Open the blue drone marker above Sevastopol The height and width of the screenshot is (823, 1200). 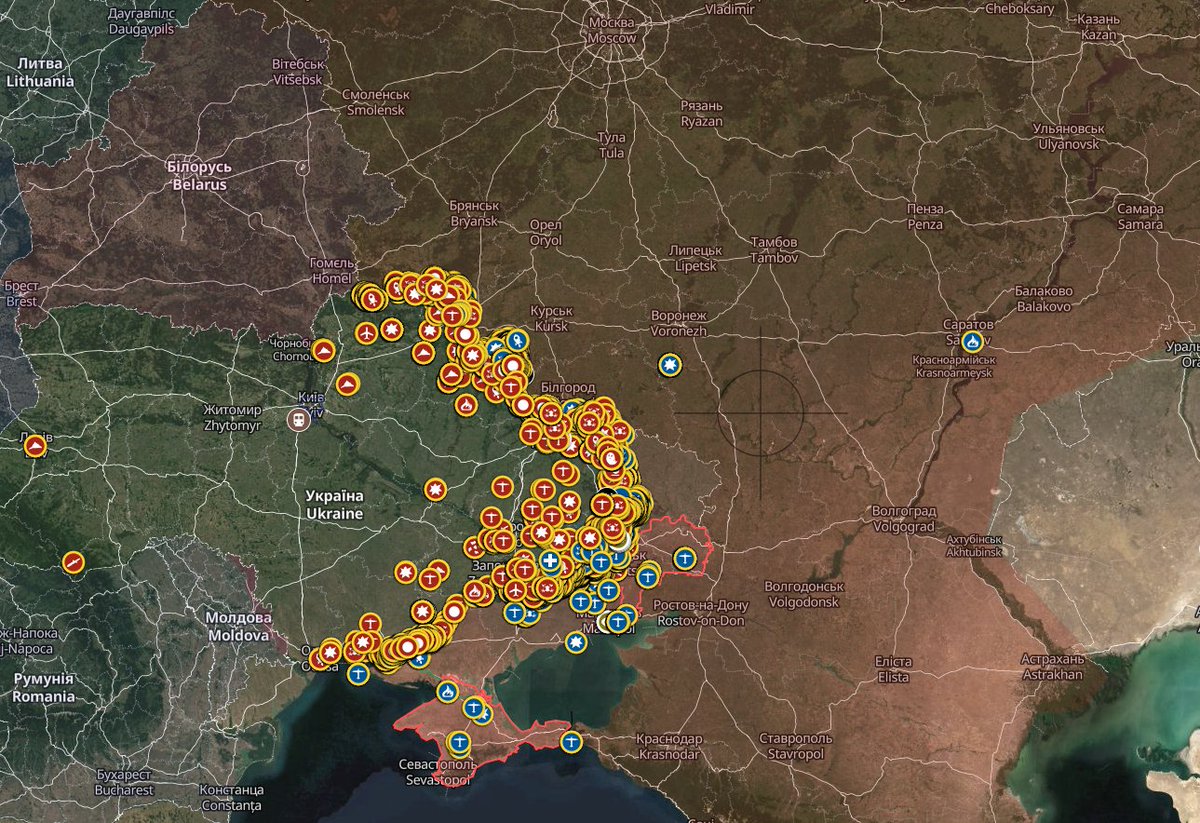click(x=459, y=743)
